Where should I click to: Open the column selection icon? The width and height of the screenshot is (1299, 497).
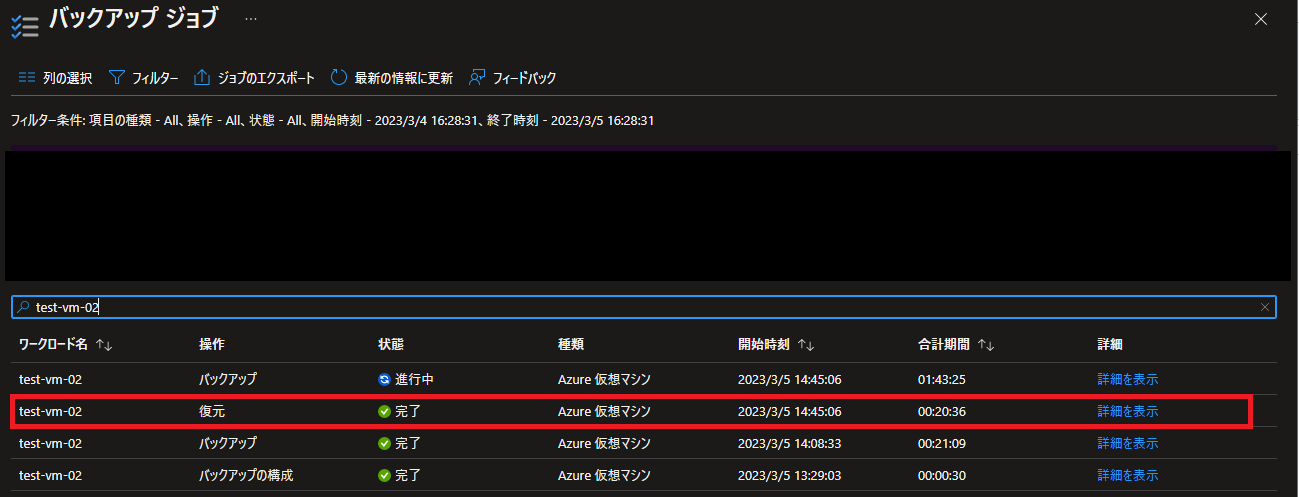tap(27, 77)
